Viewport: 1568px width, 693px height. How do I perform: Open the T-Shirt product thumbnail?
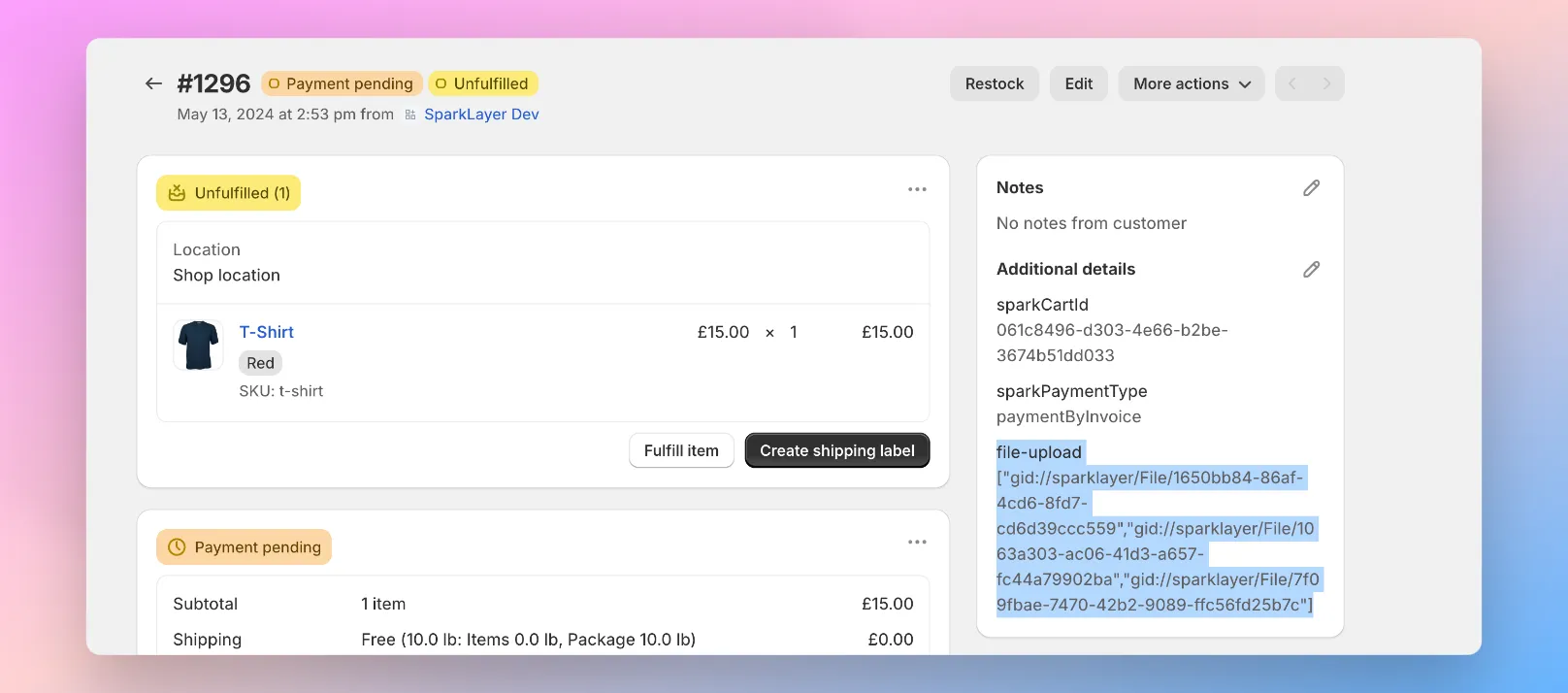pos(198,345)
